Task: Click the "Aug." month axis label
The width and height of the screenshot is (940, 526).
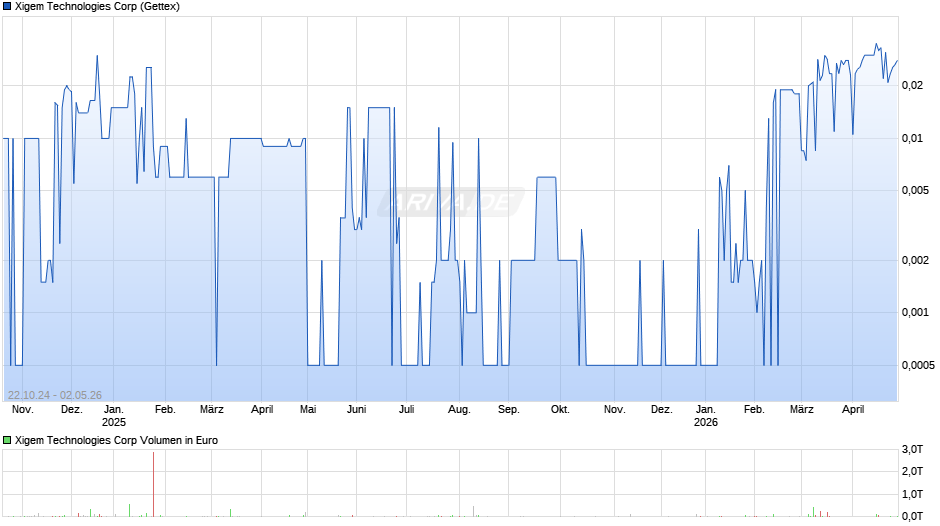Action: point(459,410)
